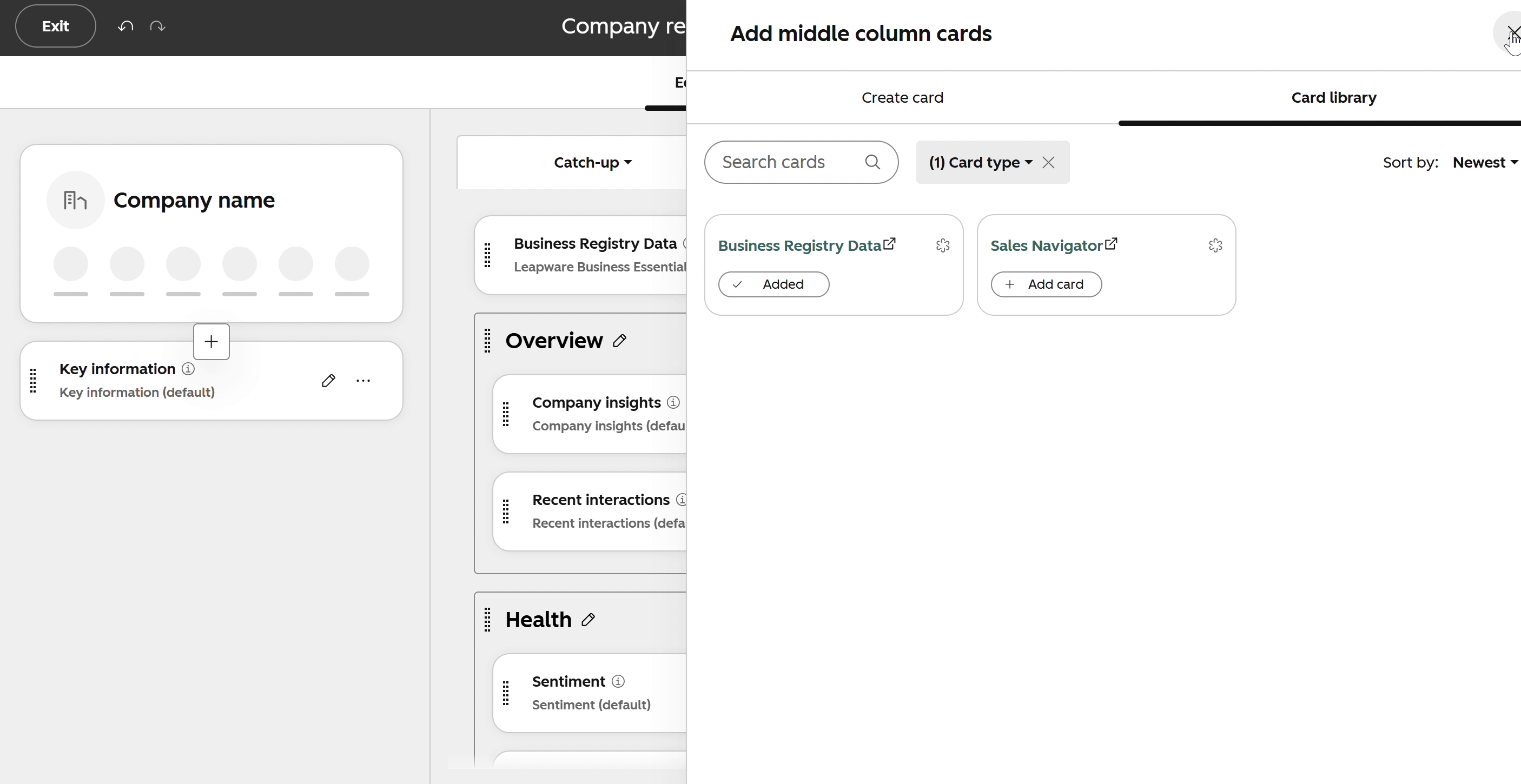Click the company building avatar icon
The height and width of the screenshot is (784, 1521).
click(x=75, y=200)
